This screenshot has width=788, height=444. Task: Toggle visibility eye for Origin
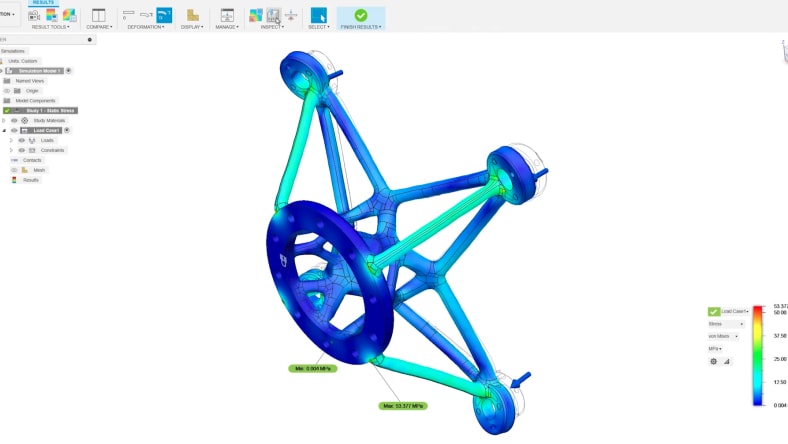[x=7, y=91]
